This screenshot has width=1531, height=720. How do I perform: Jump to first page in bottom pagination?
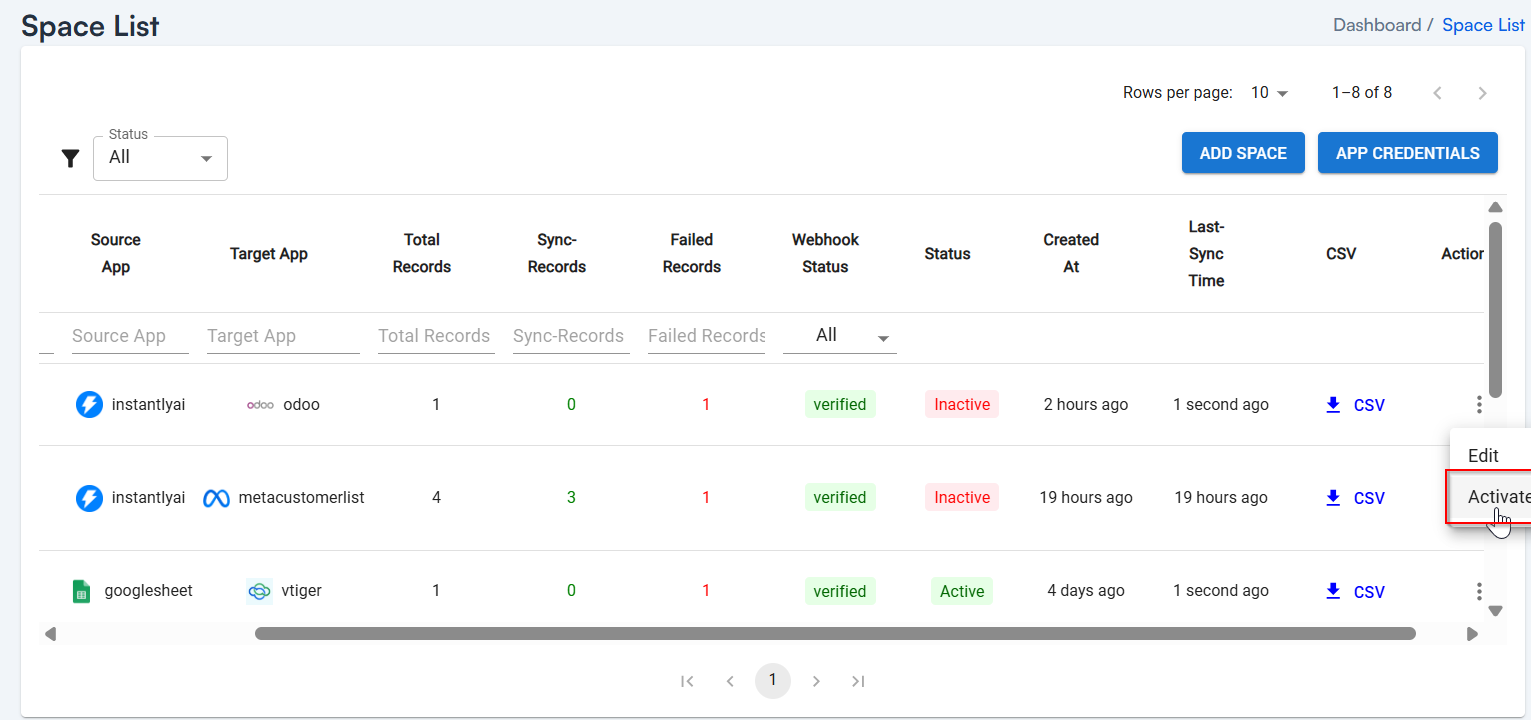[687, 681]
